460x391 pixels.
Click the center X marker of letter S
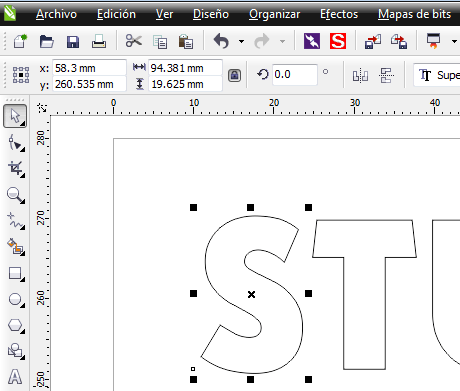point(251,294)
